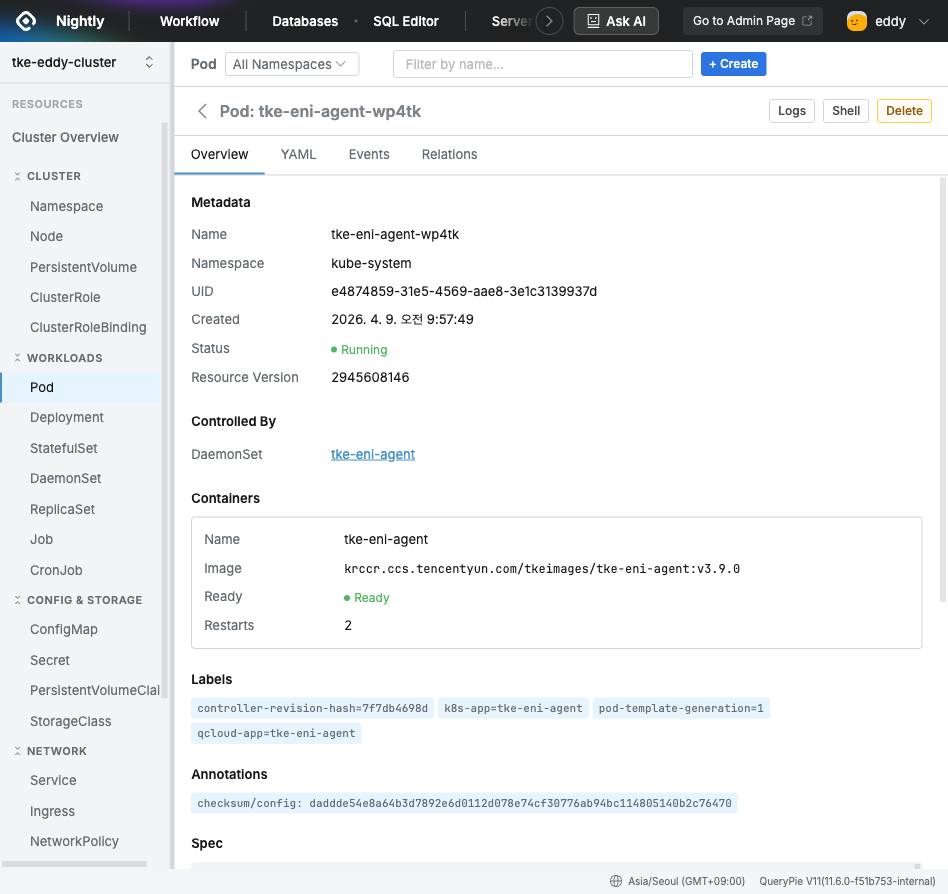Collapse the NETWORK sidebar section
The image size is (948, 894).
pos(17,751)
